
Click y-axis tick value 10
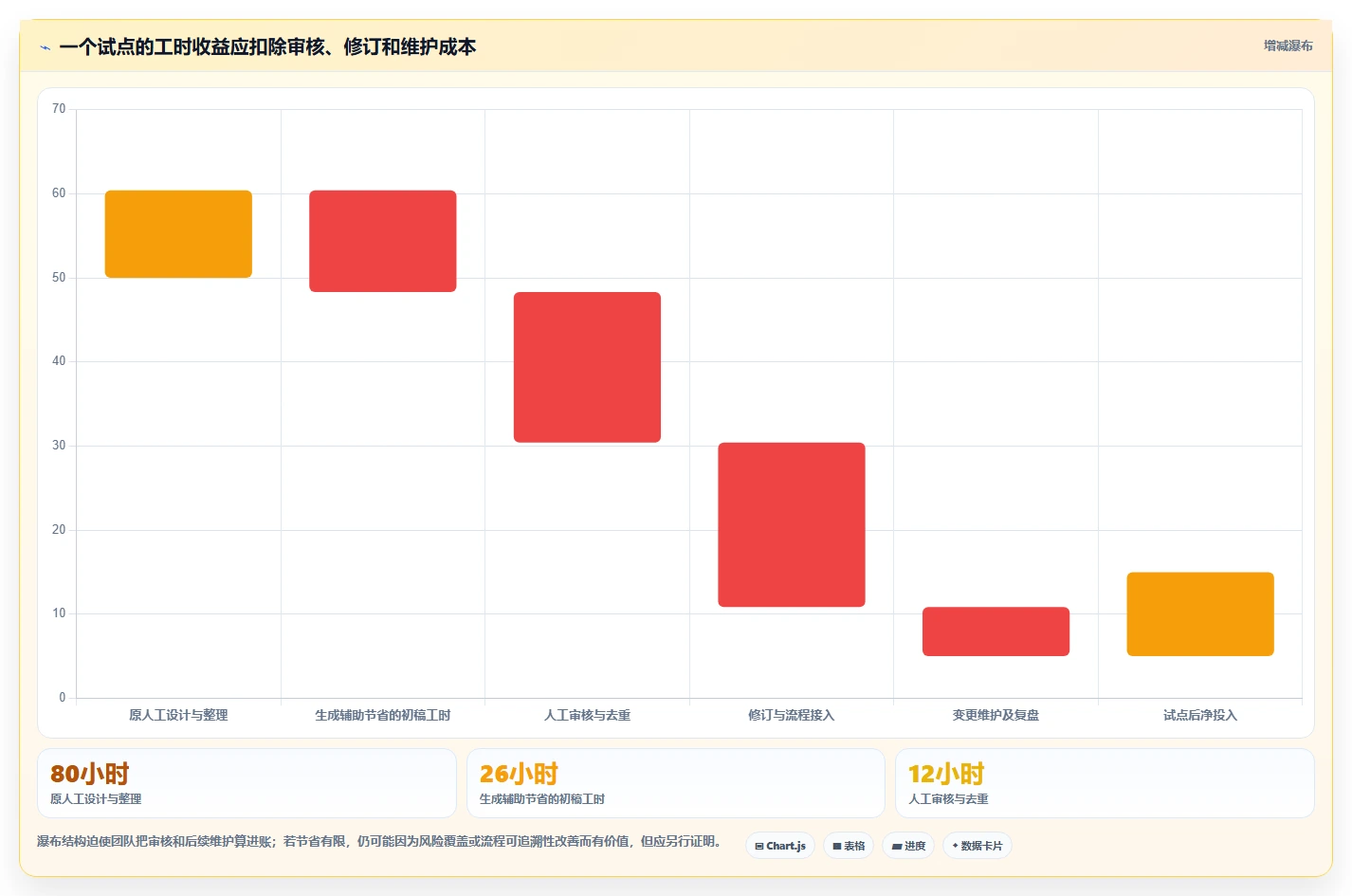click(59, 613)
